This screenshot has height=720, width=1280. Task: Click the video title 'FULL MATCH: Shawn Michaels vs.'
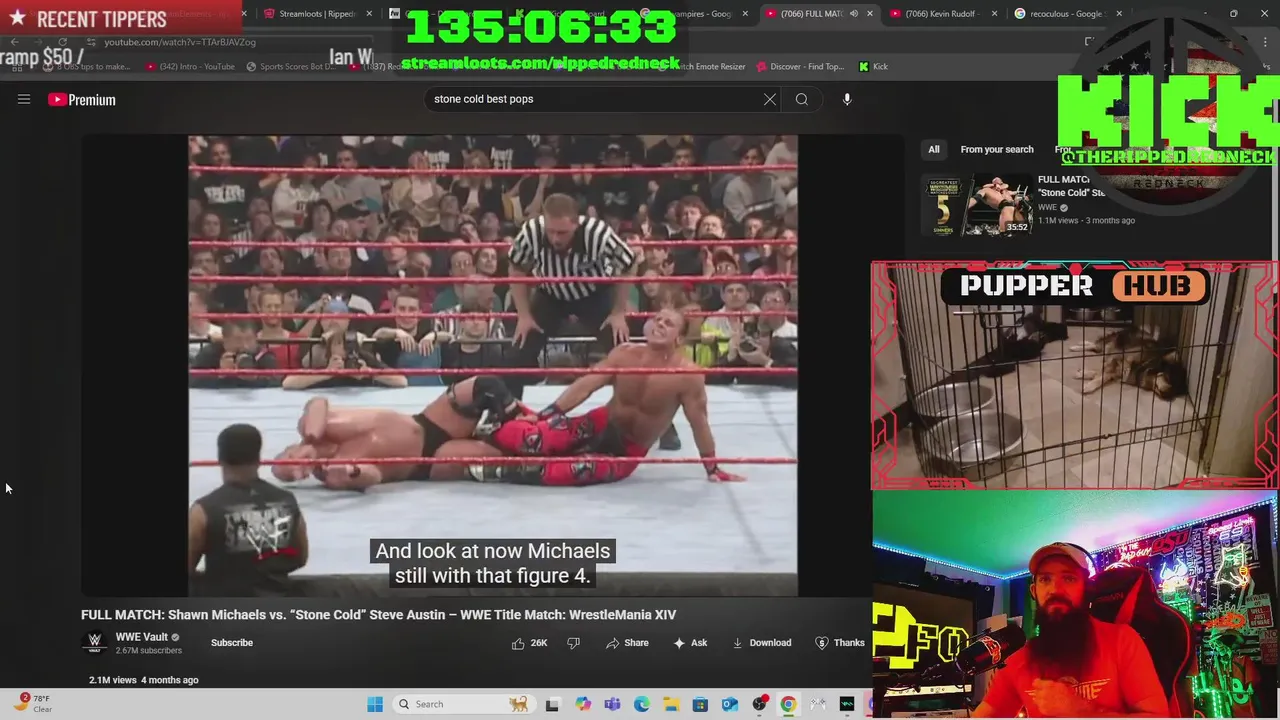pos(379,615)
